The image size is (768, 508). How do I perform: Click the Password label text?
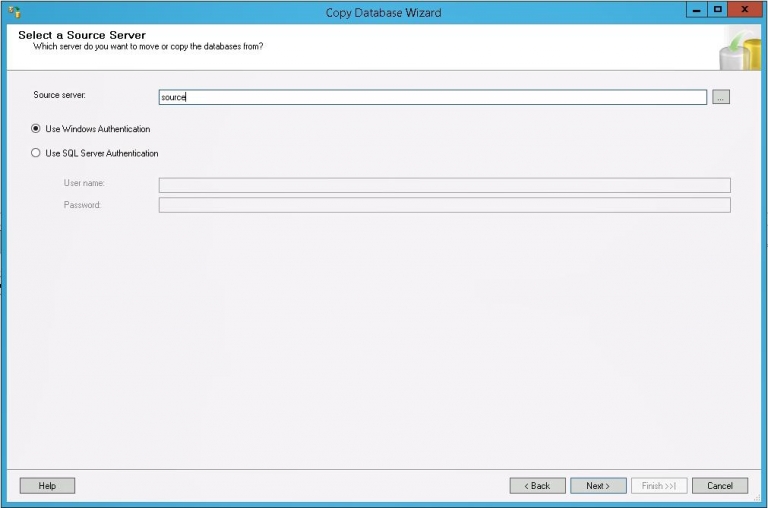pos(82,205)
